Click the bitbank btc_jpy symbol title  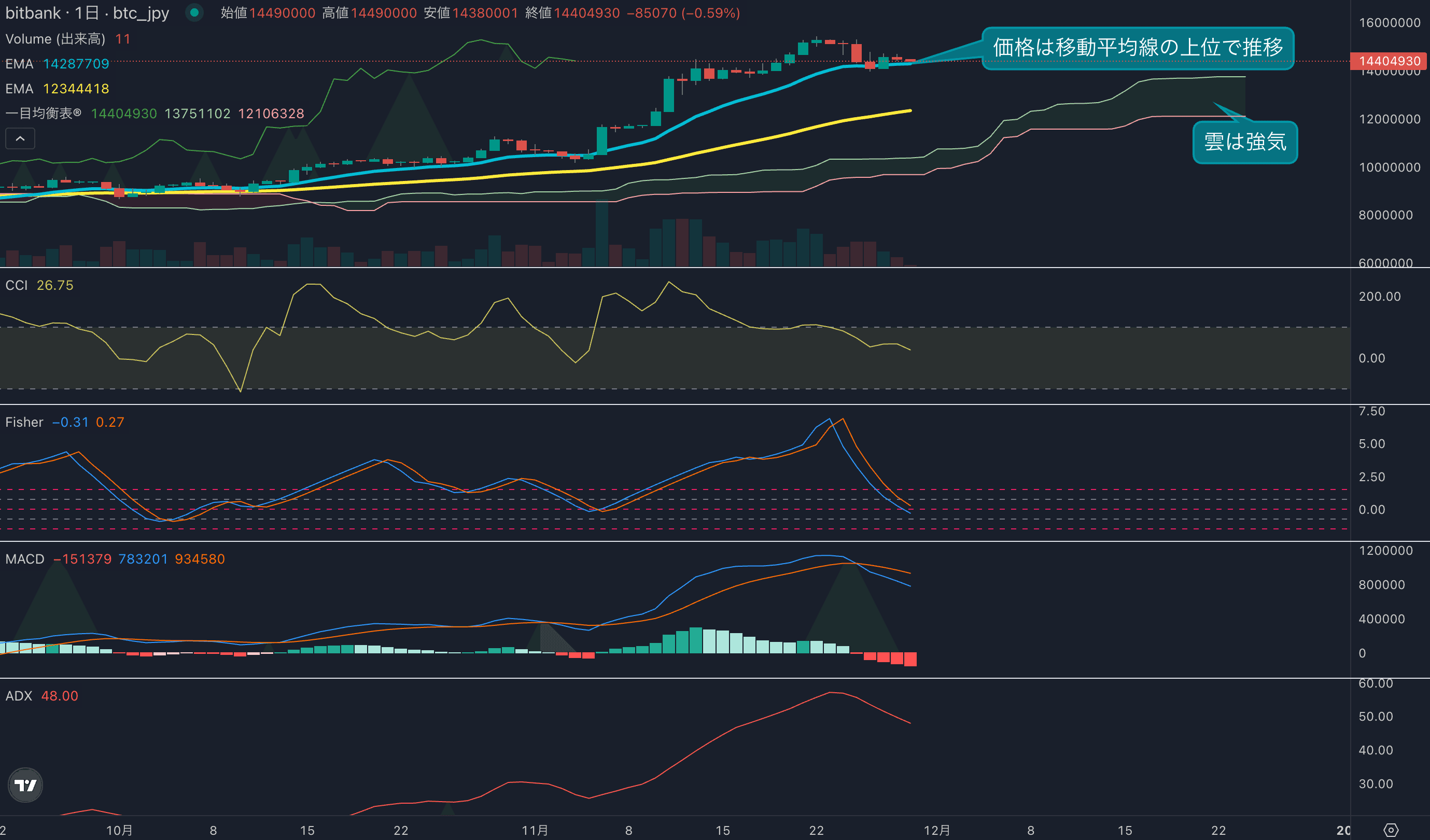(87, 12)
